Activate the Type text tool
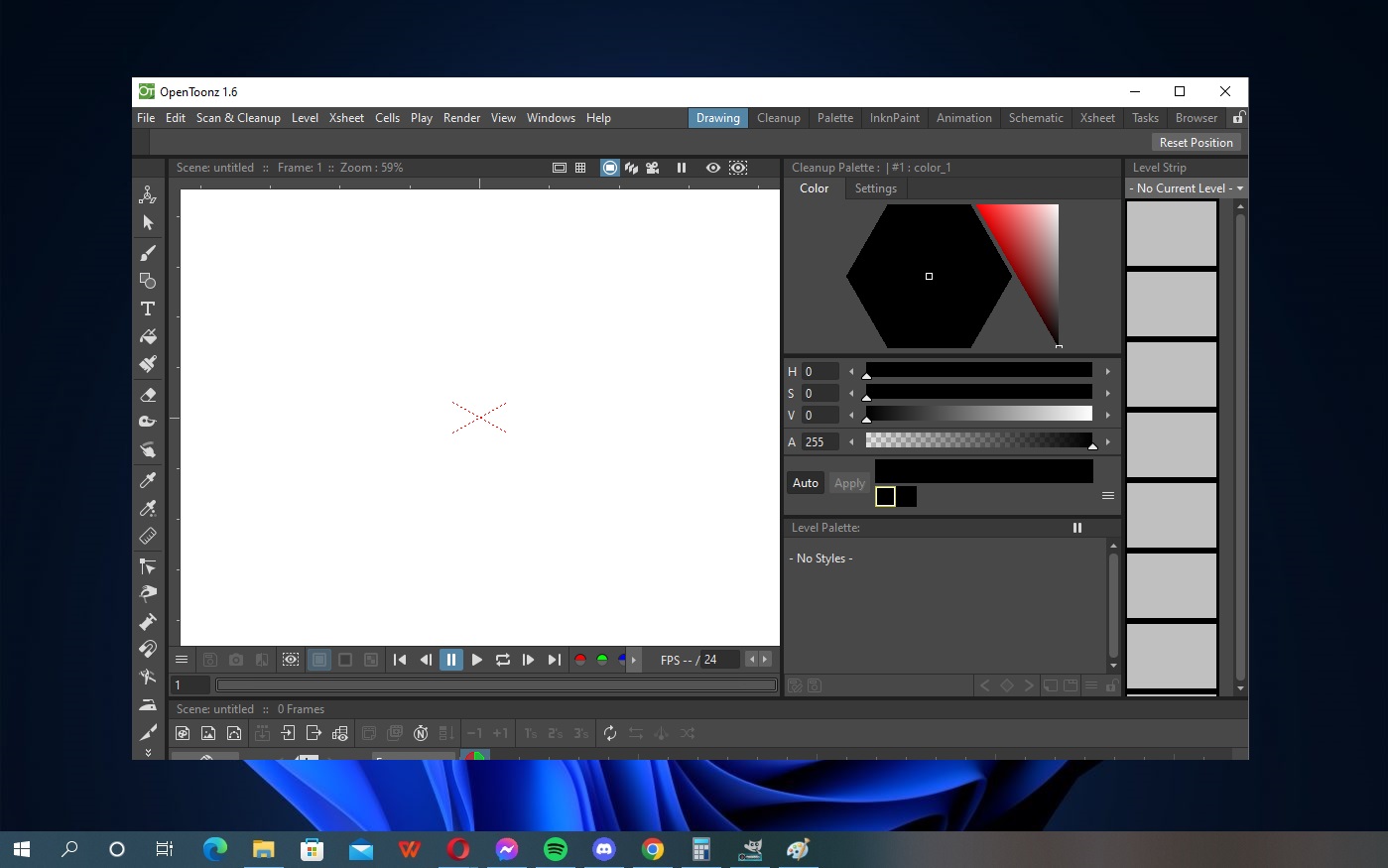 click(148, 309)
